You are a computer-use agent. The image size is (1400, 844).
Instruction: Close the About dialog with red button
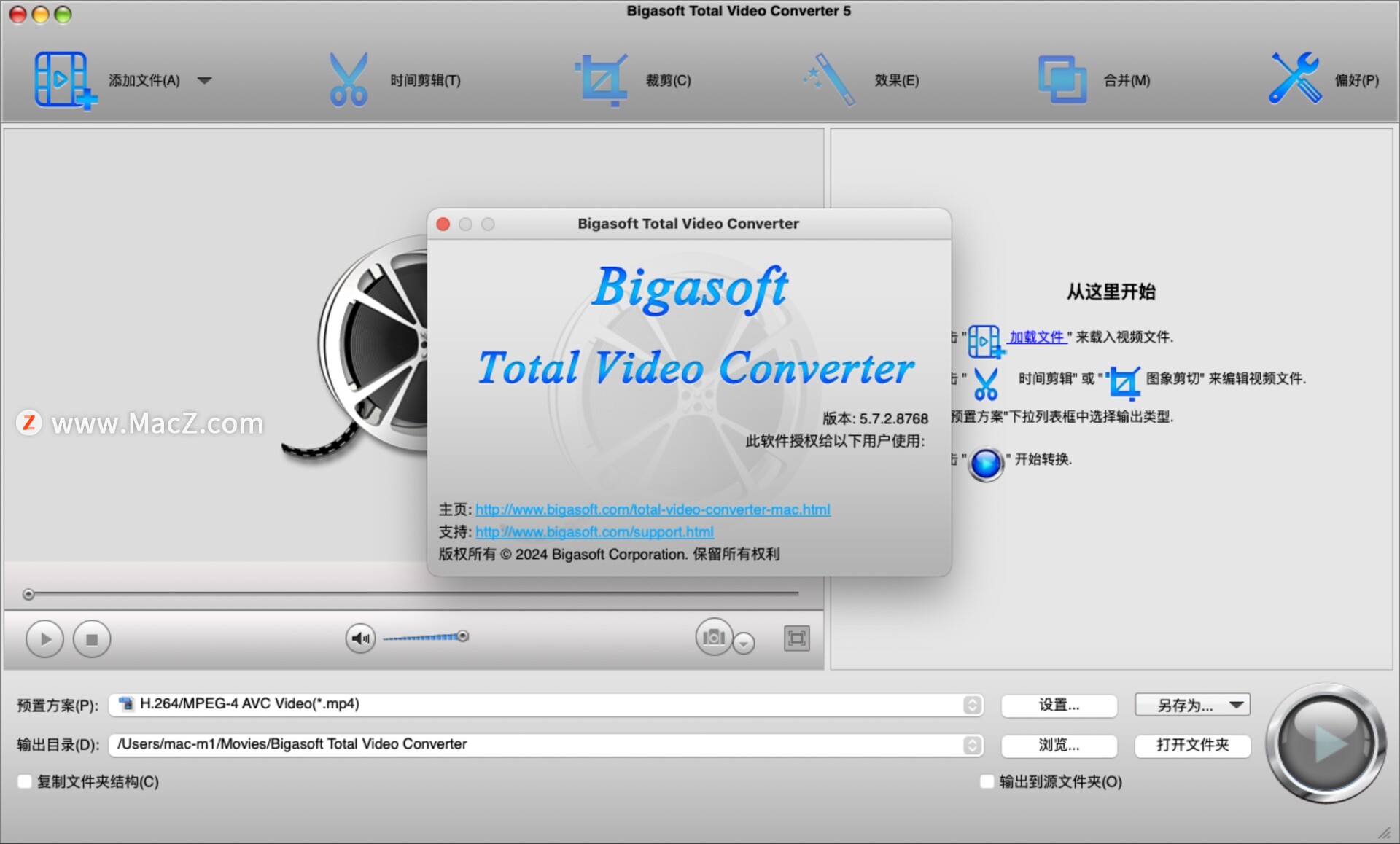(443, 224)
